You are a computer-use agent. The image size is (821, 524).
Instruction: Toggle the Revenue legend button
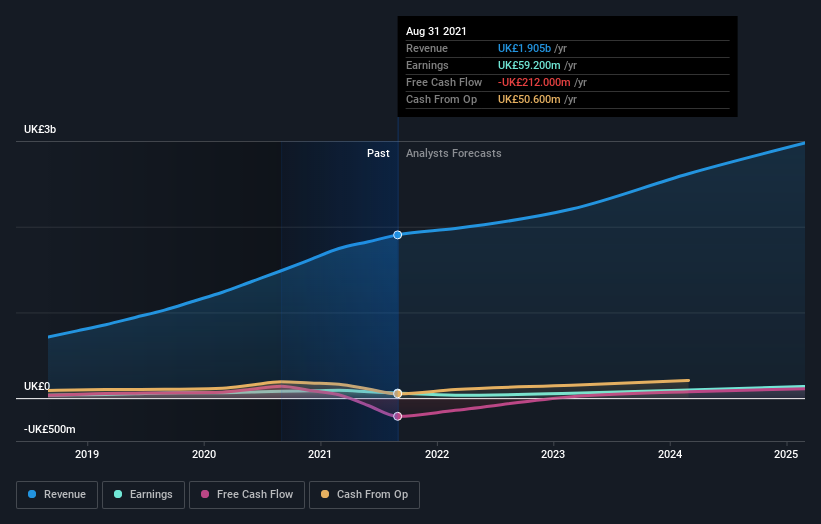click(x=57, y=495)
